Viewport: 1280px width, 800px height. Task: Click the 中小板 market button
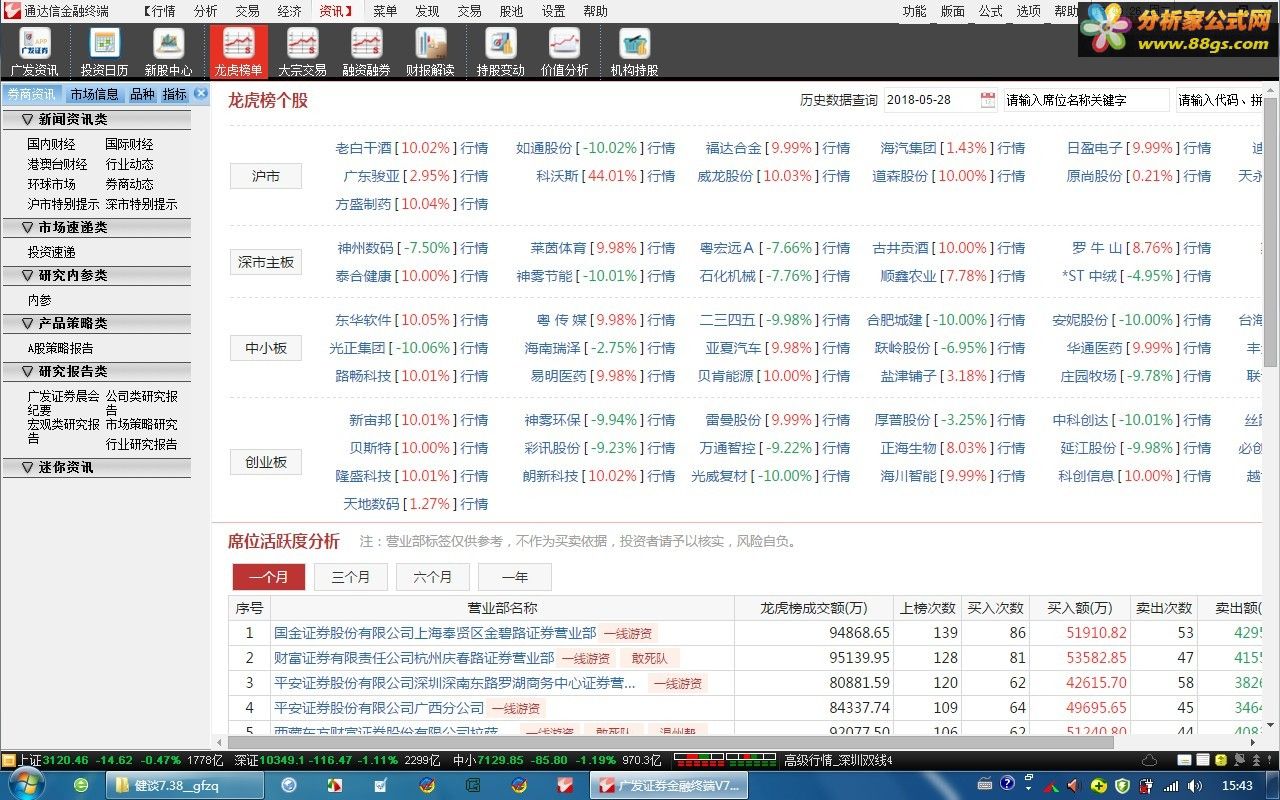[266, 348]
